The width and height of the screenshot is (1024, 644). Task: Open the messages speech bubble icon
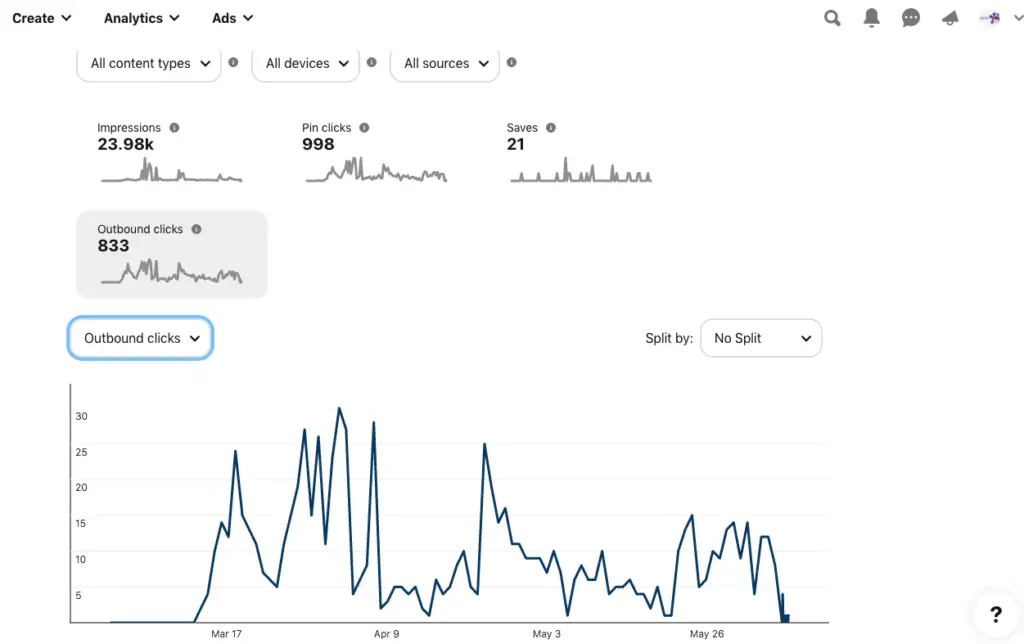910,18
